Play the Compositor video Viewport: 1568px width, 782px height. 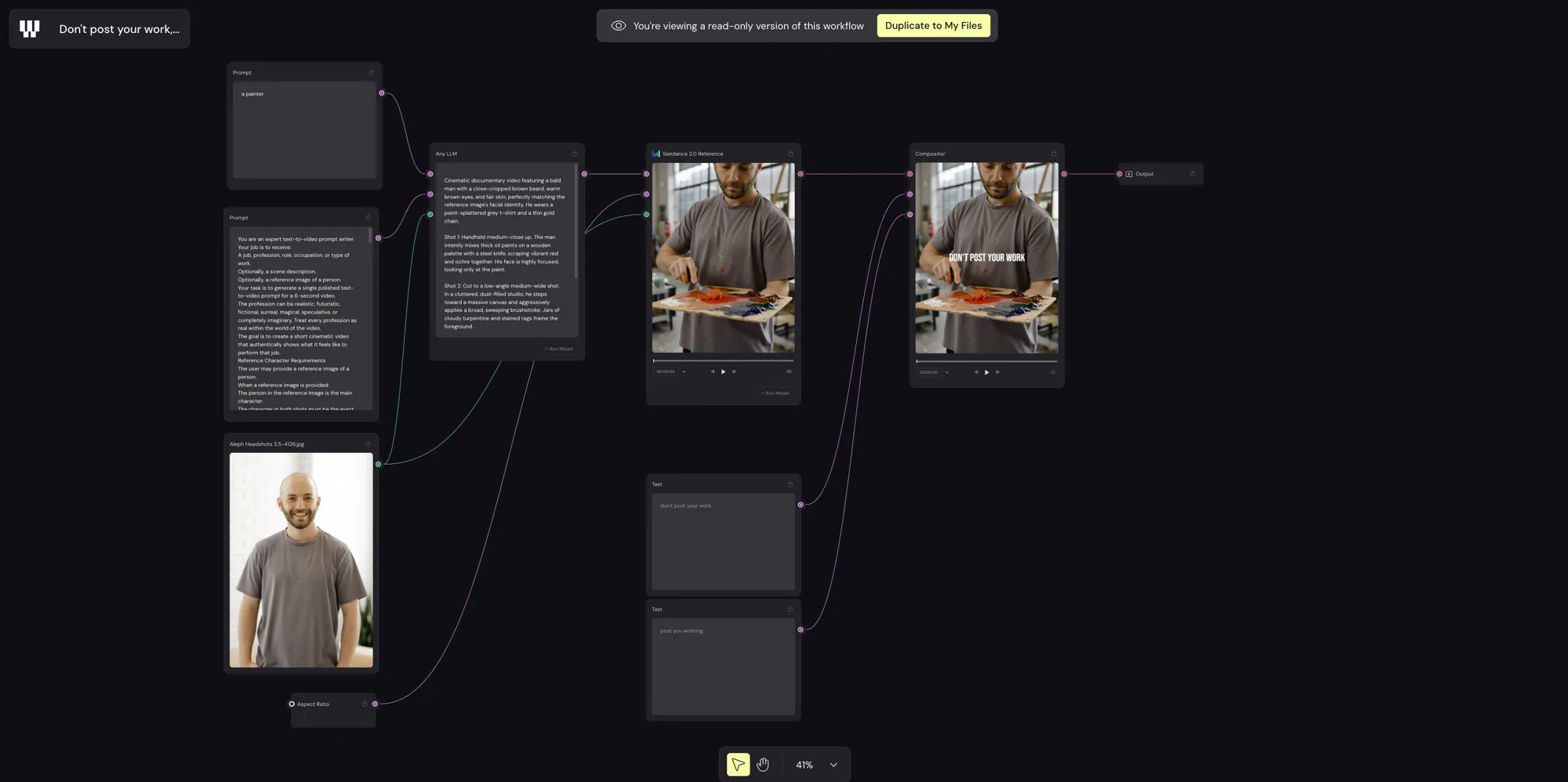[986, 372]
